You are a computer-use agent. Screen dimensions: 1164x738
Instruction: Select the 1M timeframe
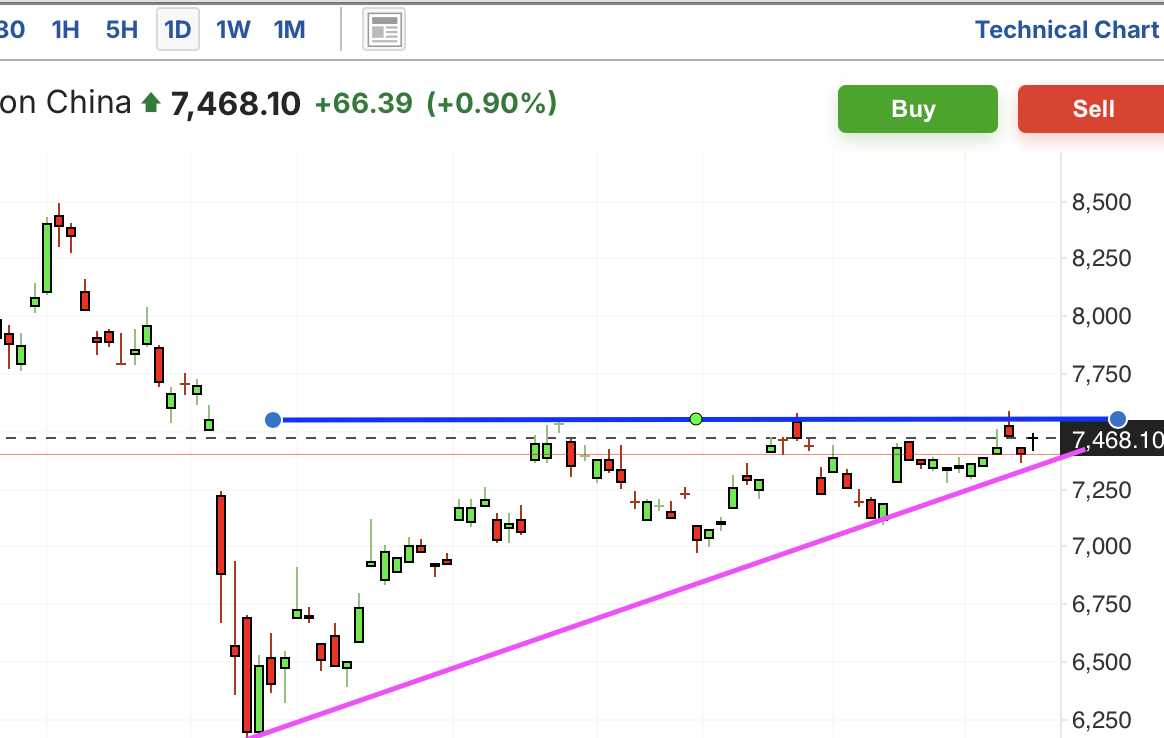tap(290, 30)
